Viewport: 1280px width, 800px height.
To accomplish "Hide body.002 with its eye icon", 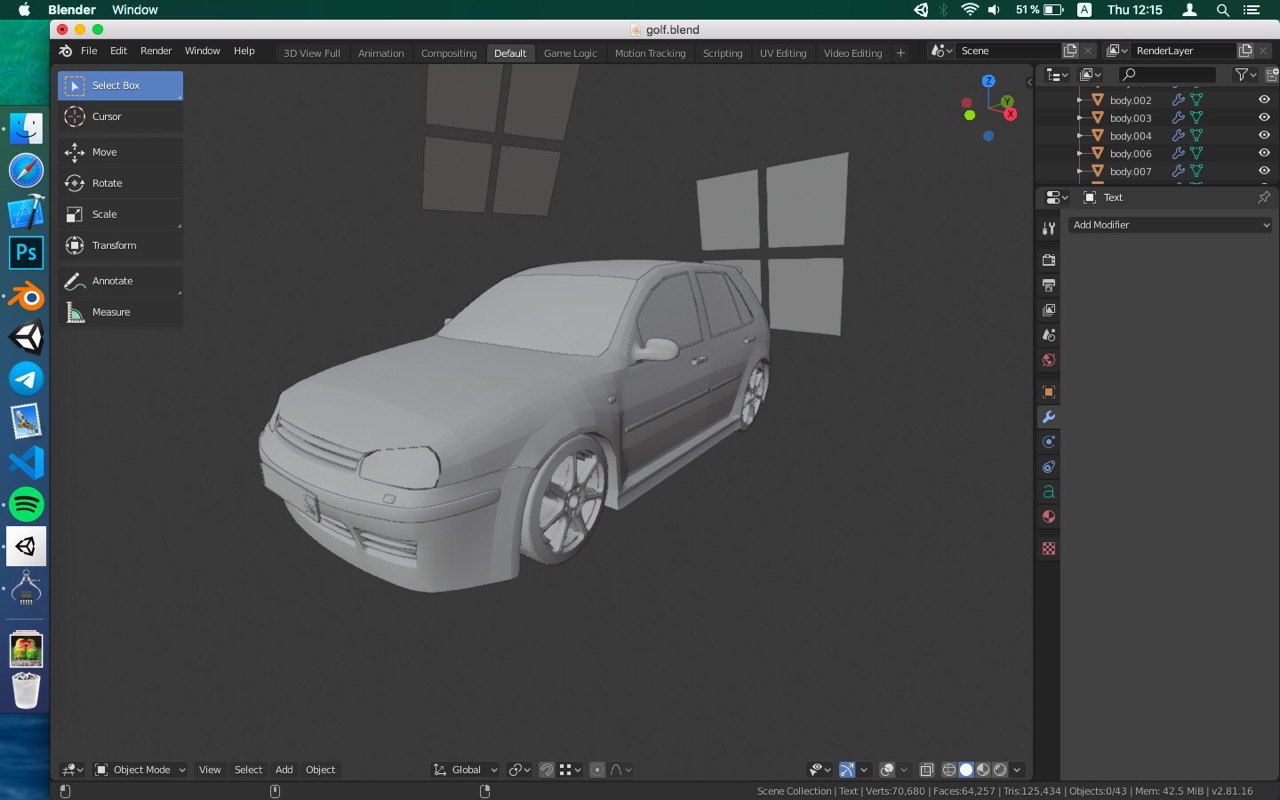I will [x=1264, y=100].
